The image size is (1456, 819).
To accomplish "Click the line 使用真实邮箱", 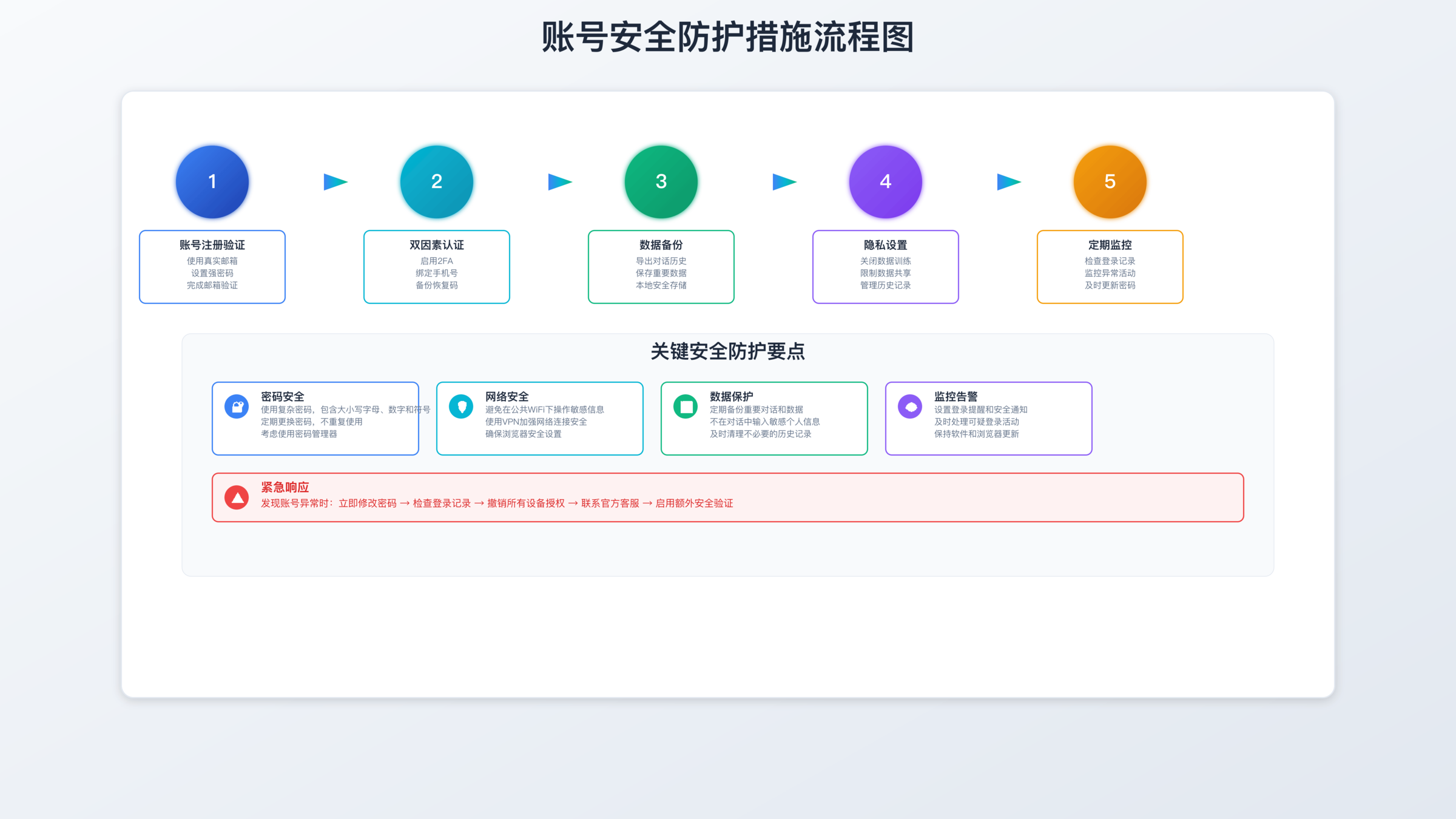I will (x=212, y=261).
